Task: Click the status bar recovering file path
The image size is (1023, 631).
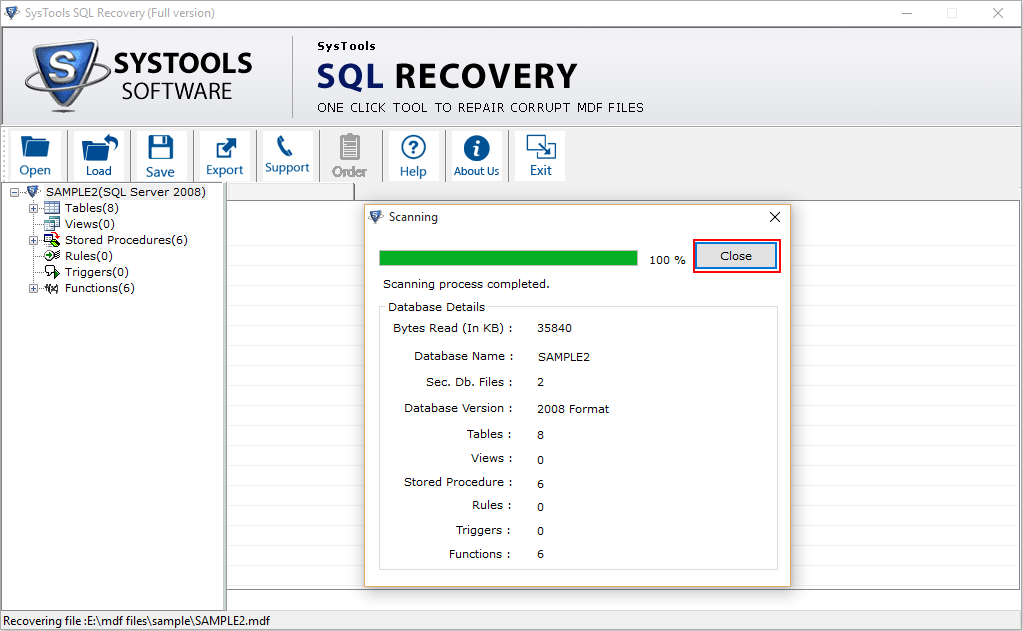Action: pos(136,621)
